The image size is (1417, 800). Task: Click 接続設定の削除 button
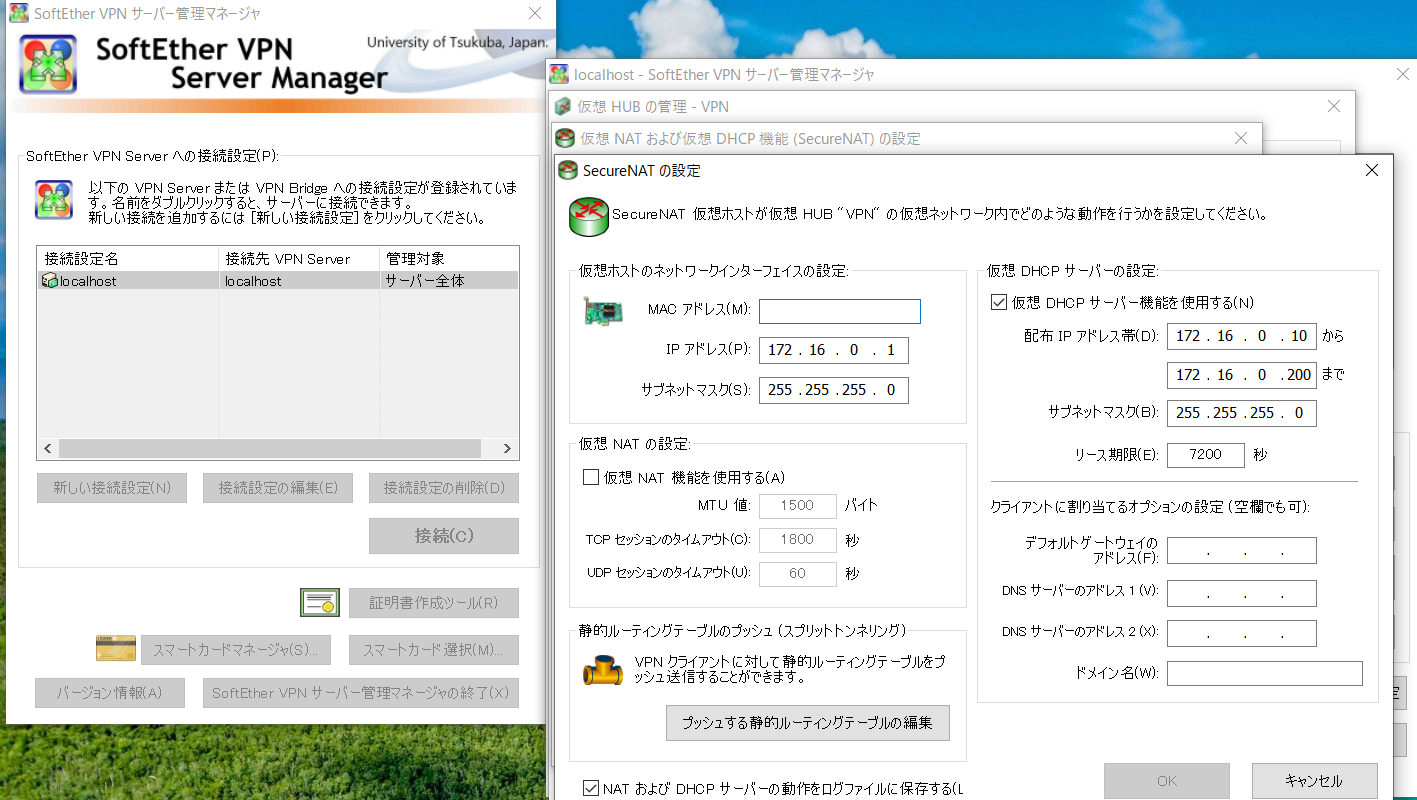click(444, 488)
